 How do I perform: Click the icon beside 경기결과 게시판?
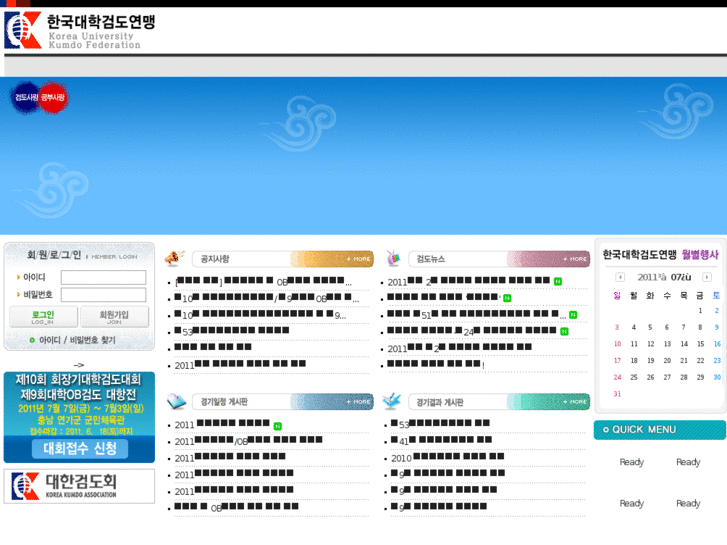pos(392,401)
